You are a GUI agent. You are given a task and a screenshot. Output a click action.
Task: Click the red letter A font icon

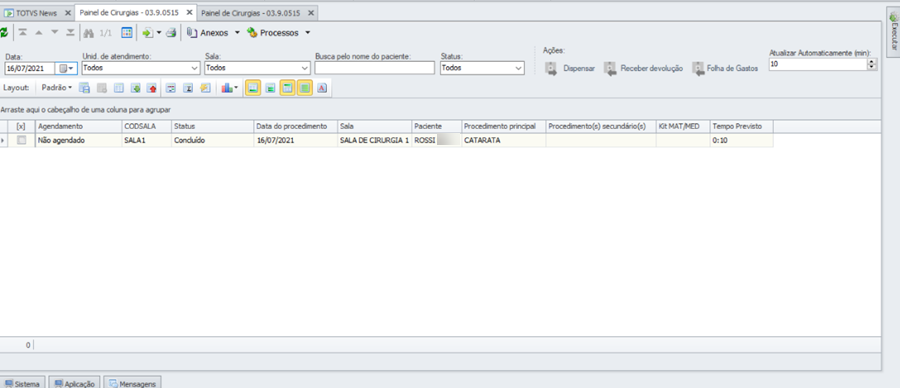click(x=322, y=88)
